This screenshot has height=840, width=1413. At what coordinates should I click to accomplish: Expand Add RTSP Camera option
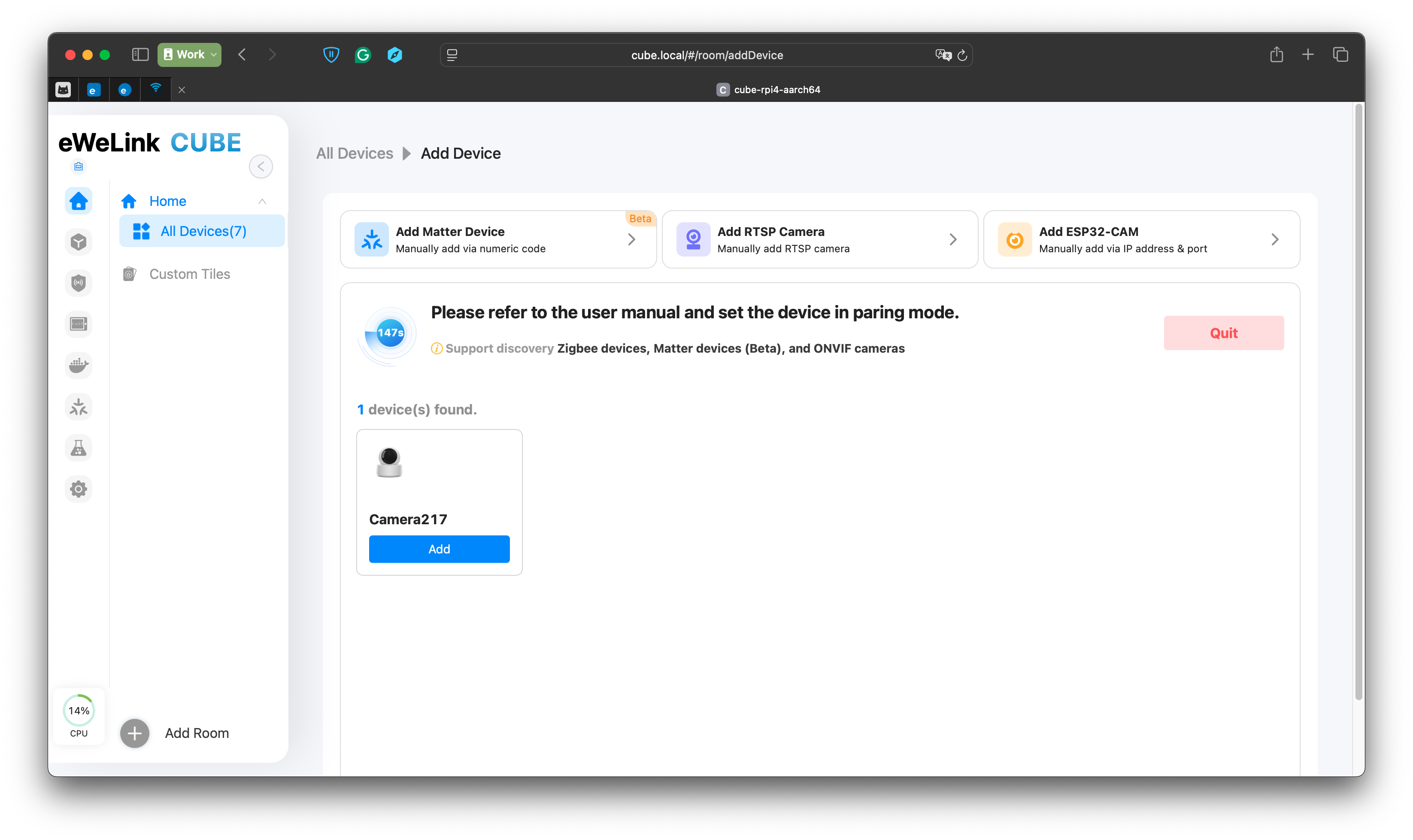coord(819,239)
